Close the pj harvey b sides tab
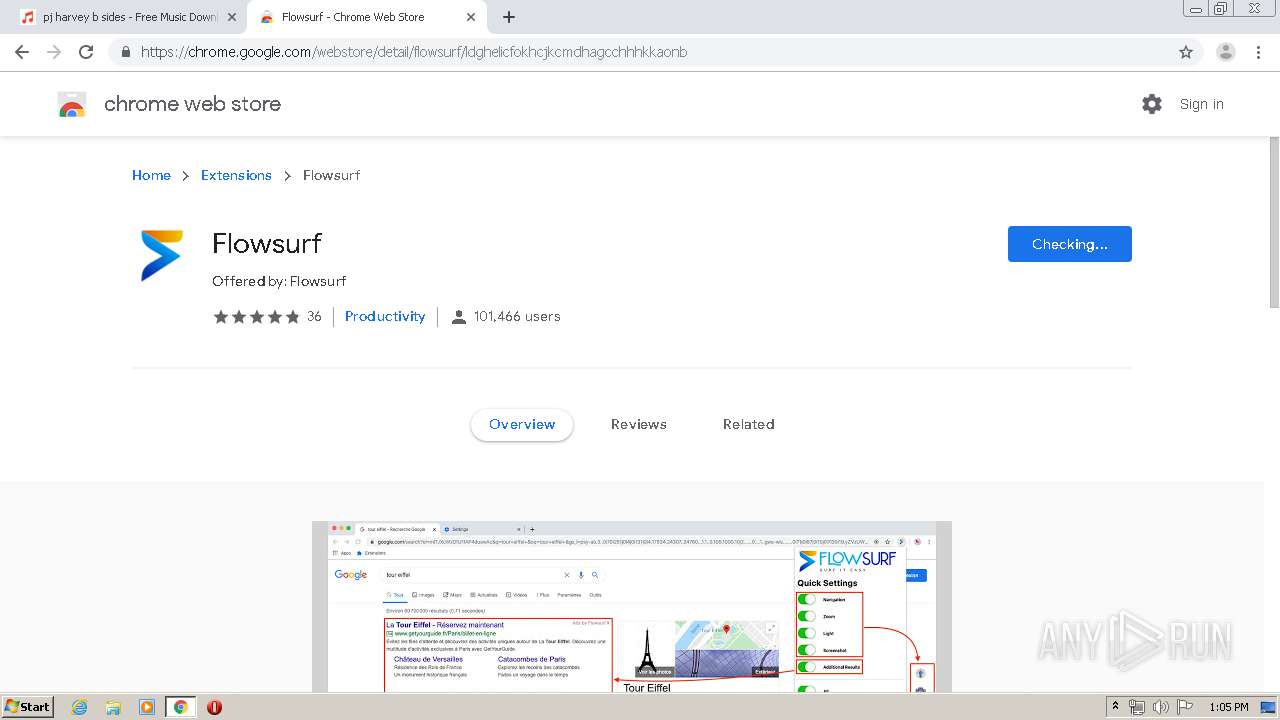This screenshot has width=1280, height=720. [232, 17]
